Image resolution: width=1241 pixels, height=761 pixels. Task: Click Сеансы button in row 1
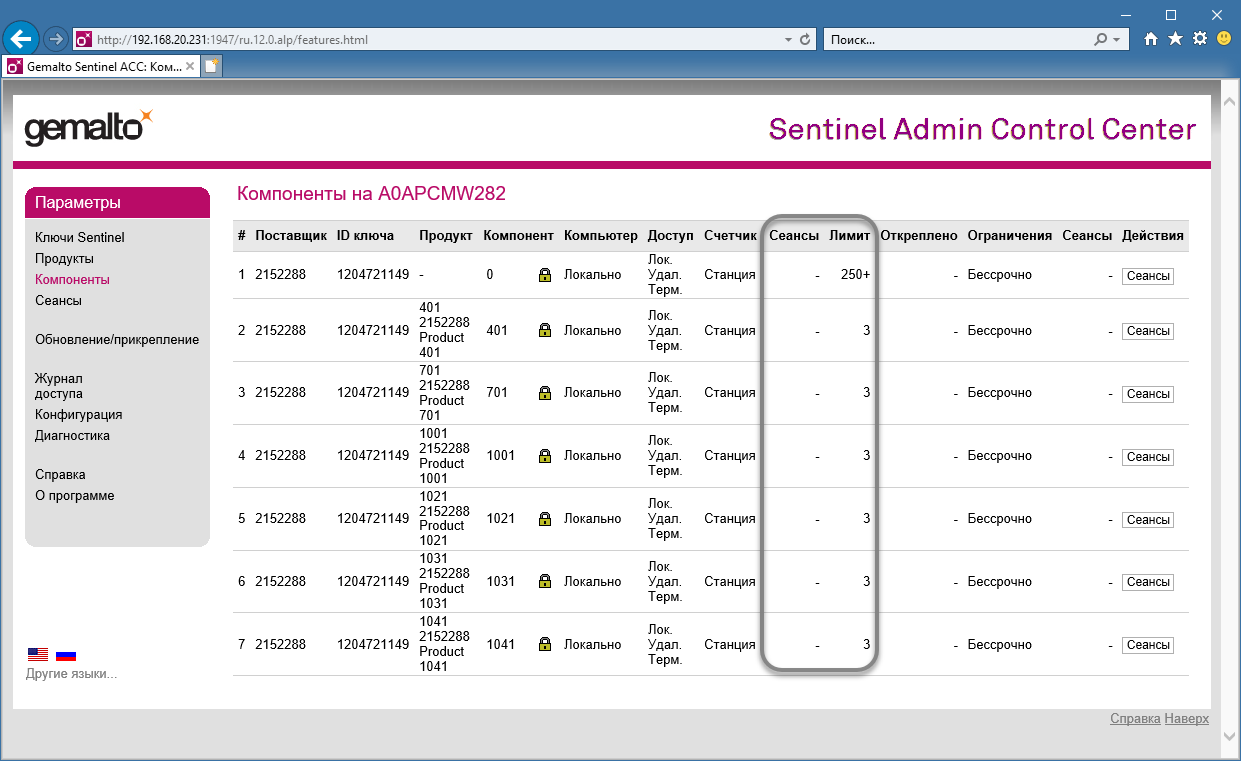[x=1147, y=276]
